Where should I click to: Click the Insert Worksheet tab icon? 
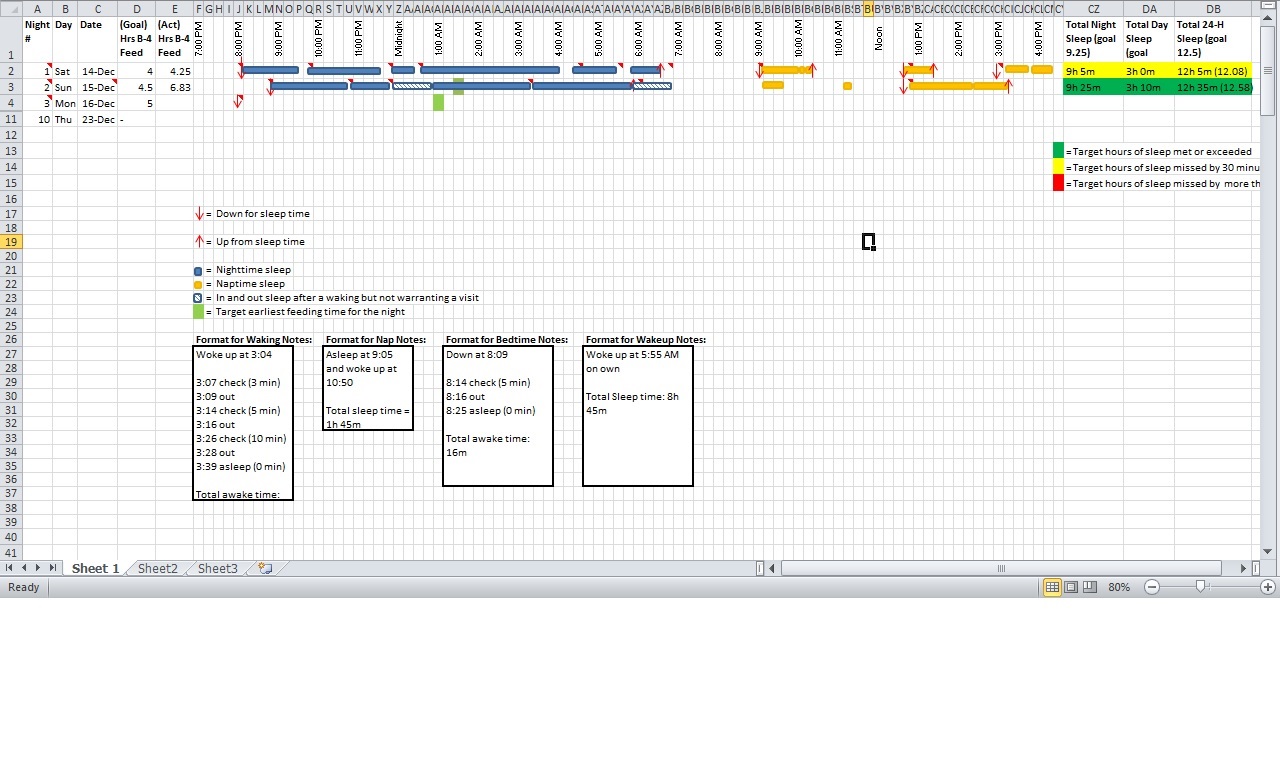point(265,568)
